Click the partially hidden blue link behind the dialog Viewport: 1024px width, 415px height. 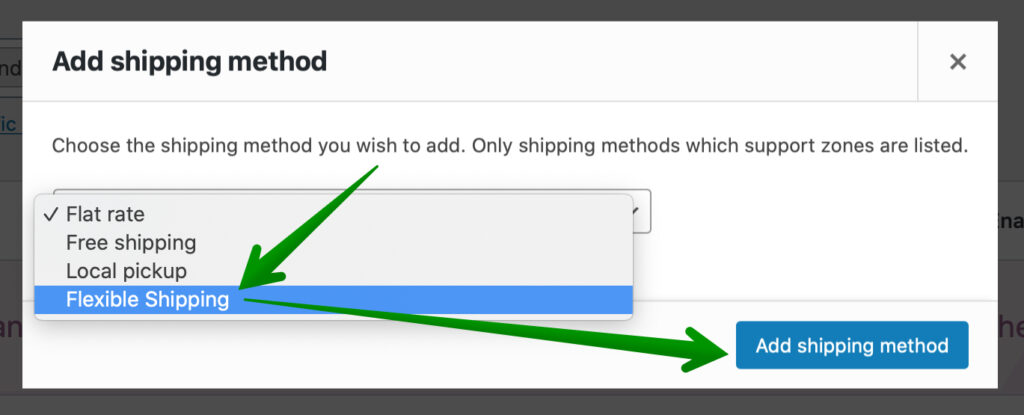pyautogui.click(x=8, y=124)
